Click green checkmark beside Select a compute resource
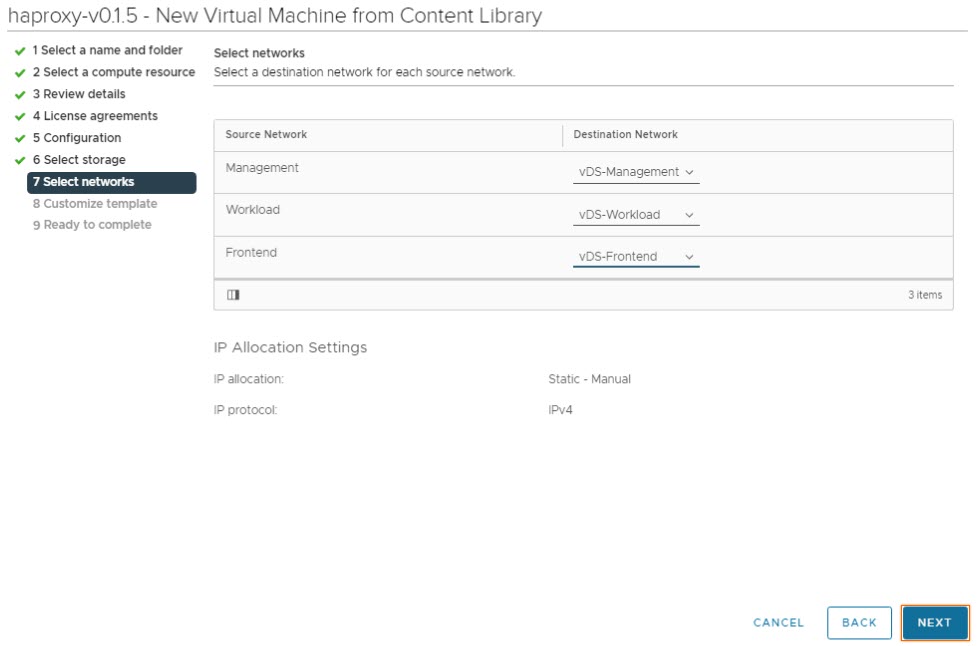The height and width of the screenshot is (646, 979). 20,73
